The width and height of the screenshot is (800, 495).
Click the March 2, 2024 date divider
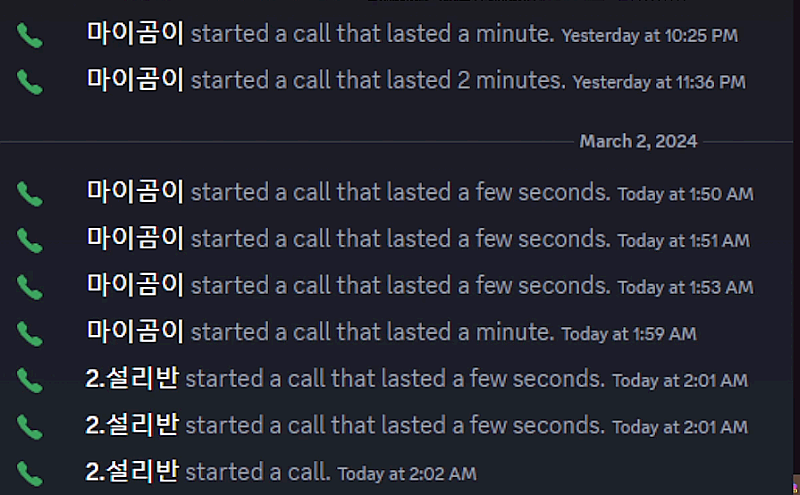click(638, 142)
